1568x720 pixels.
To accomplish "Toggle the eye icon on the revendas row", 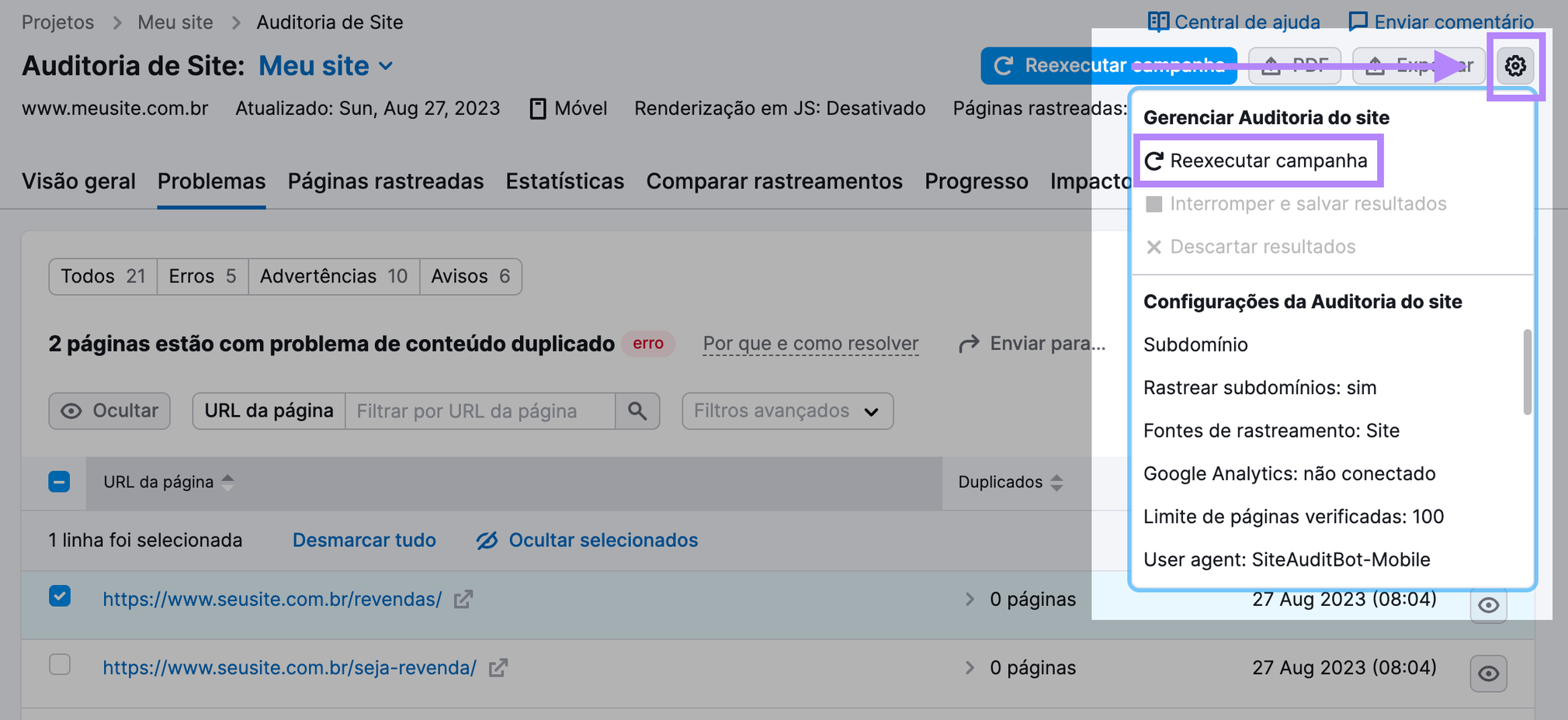I will click(x=1488, y=606).
